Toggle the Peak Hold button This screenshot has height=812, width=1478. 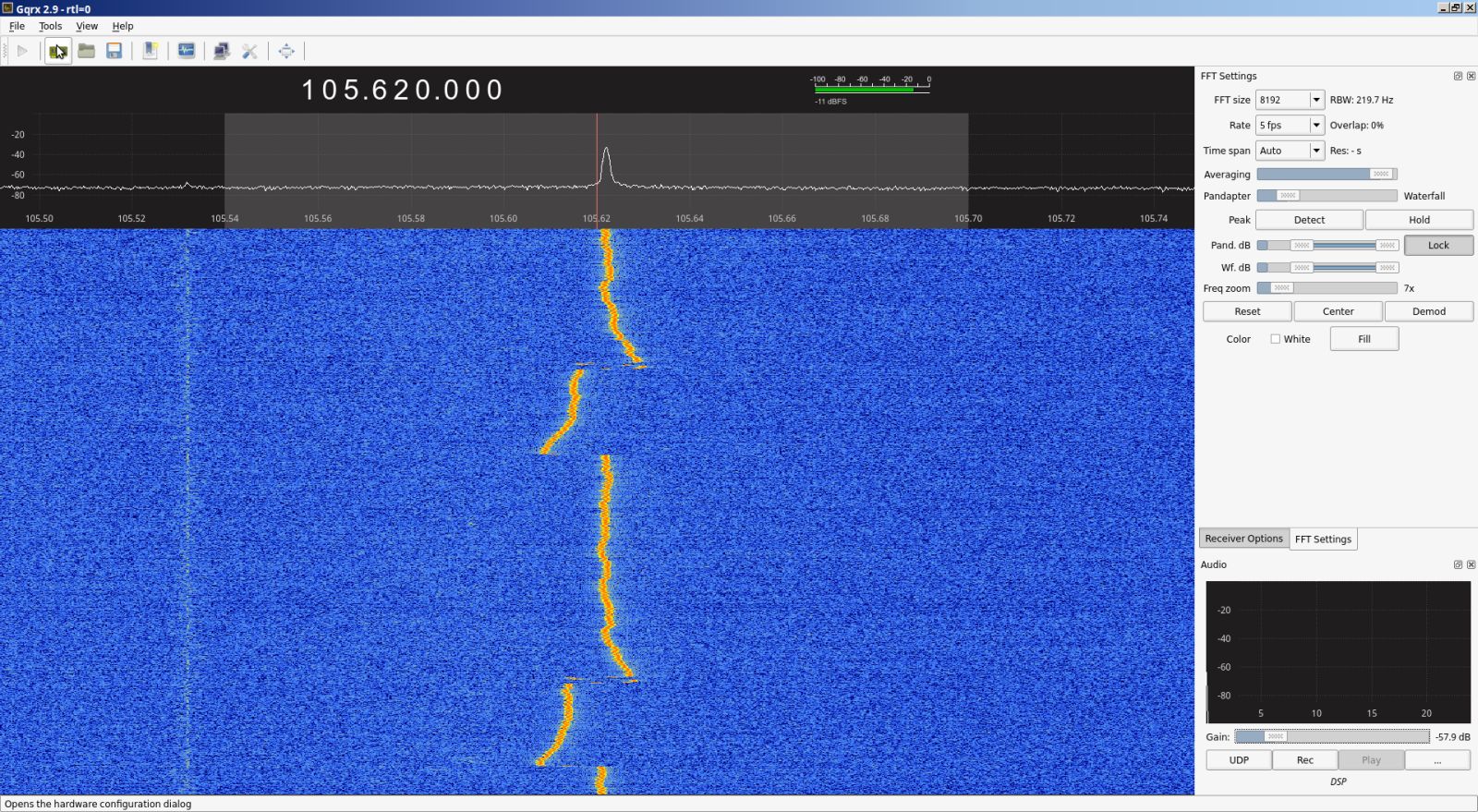click(x=1419, y=220)
